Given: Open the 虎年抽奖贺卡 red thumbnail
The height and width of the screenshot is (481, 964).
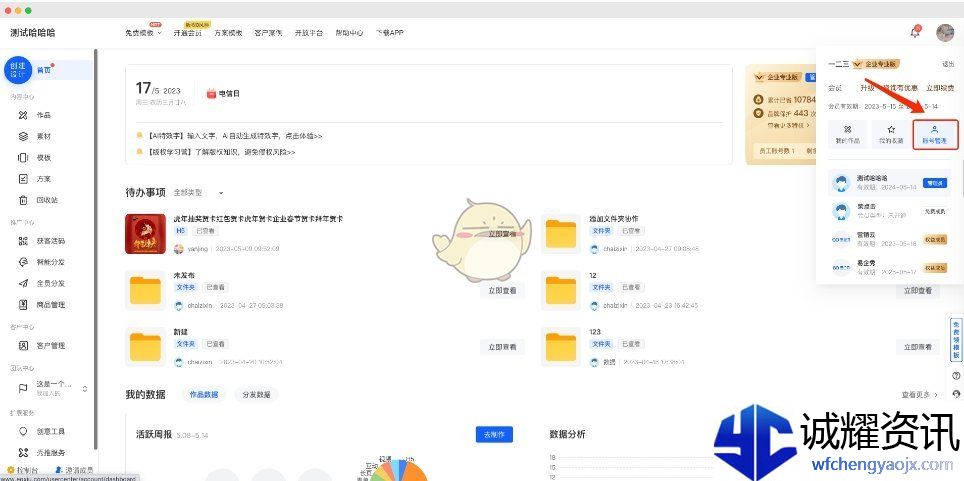Looking at the screenshot, I should tap(145, 234).
